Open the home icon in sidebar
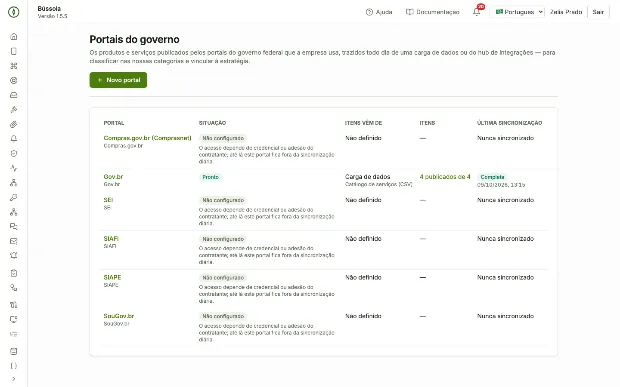Screen dimensions: 620x387 [x=14, y=37]
